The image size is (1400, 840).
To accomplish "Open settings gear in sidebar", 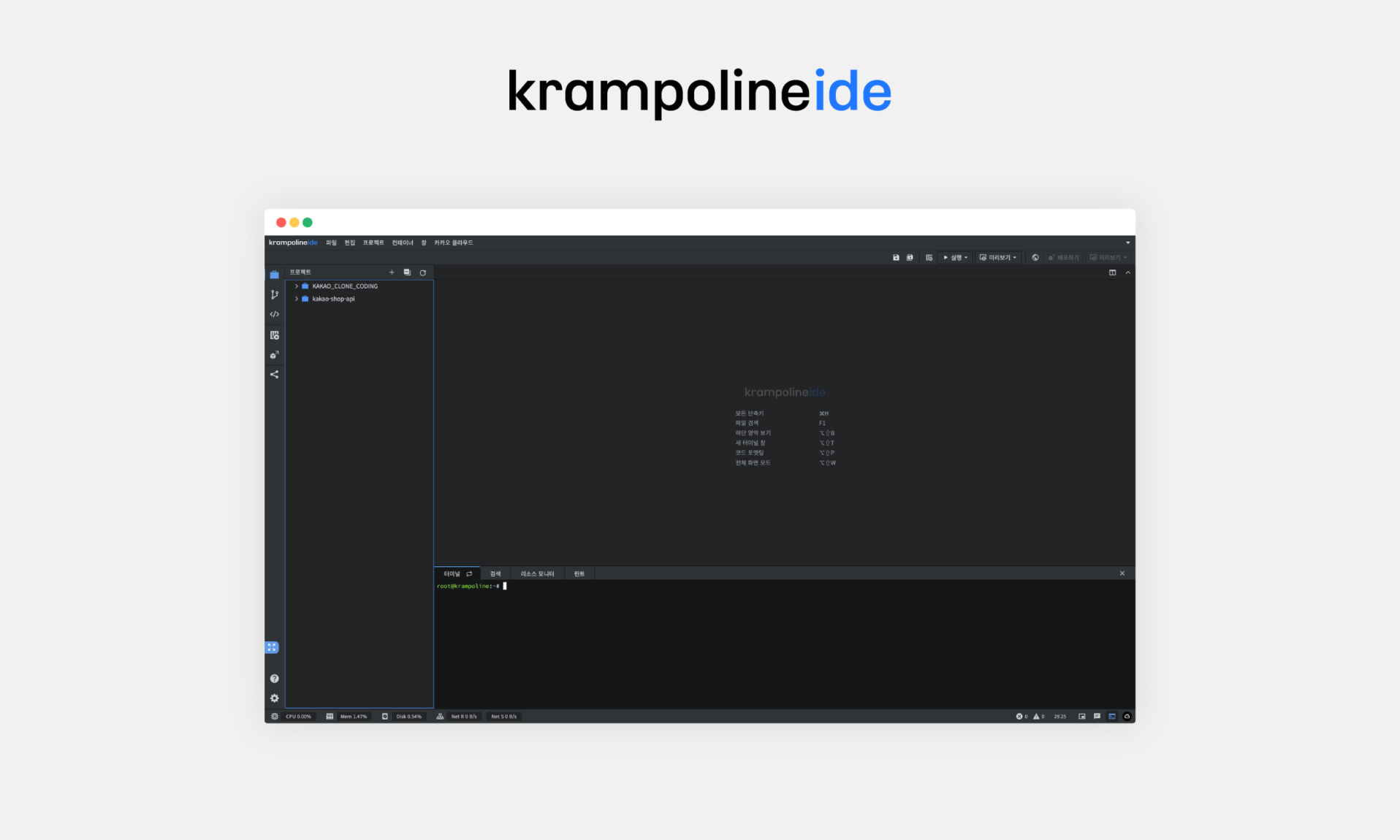I will coord(274,698).
